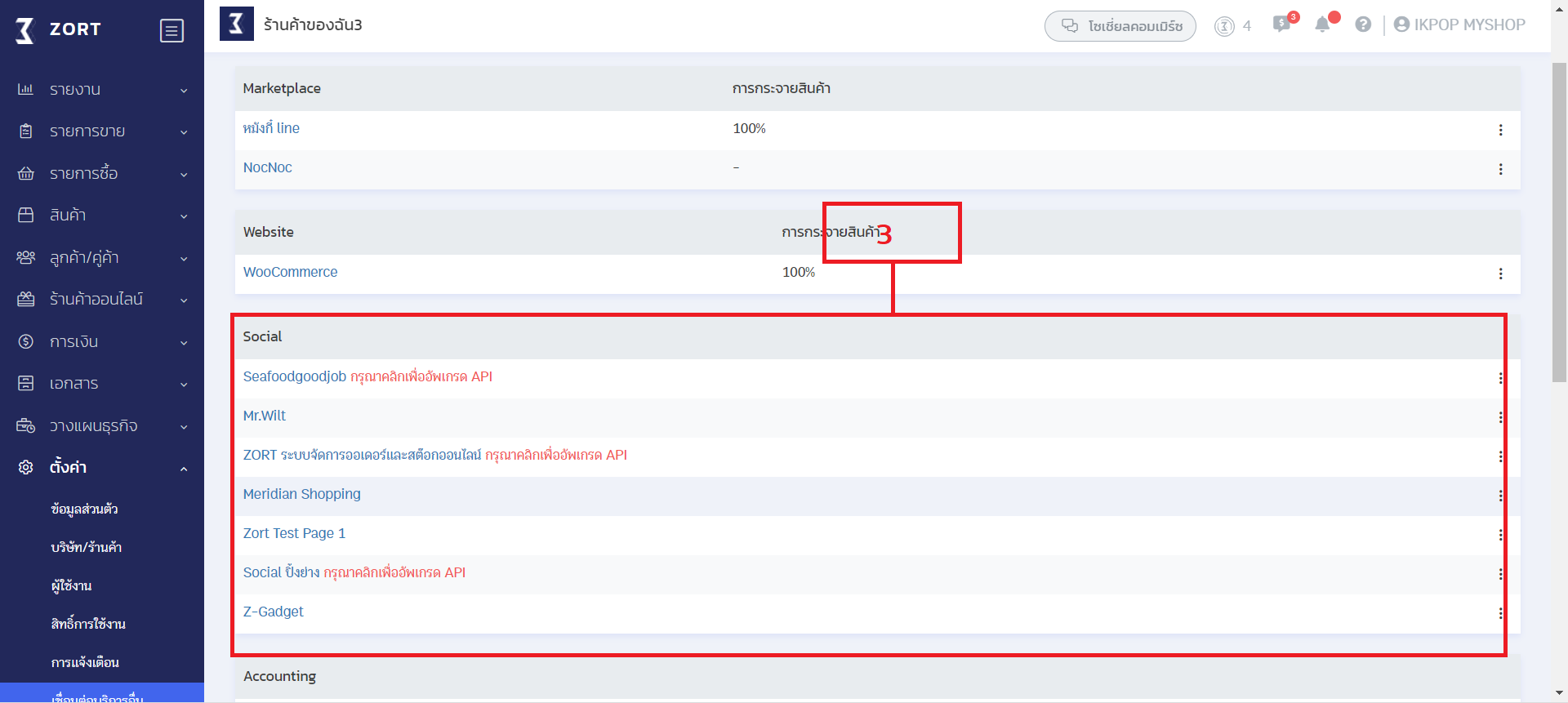Click the finance dollar coin icon
The width and height of the screenshot is (1568, 703).
coord(26,341)
